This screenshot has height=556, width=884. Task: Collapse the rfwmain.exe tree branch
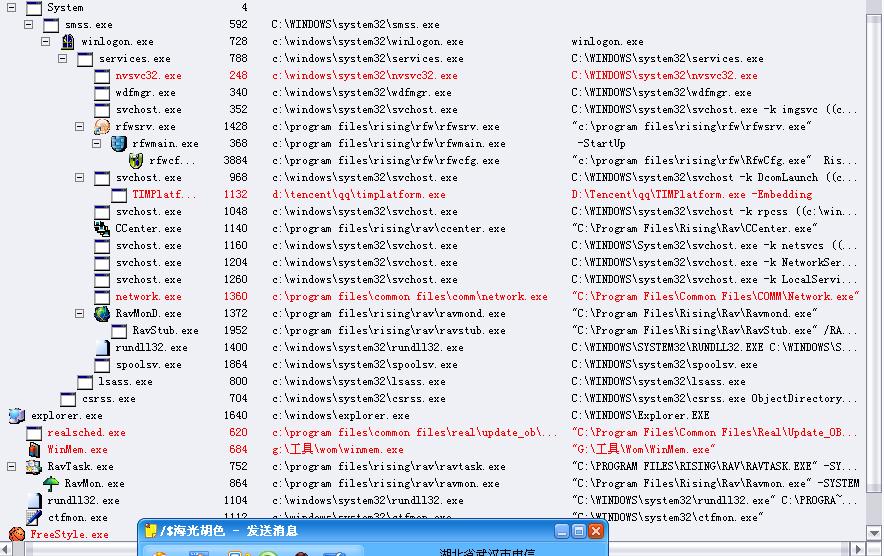click(x=96, y=144)
